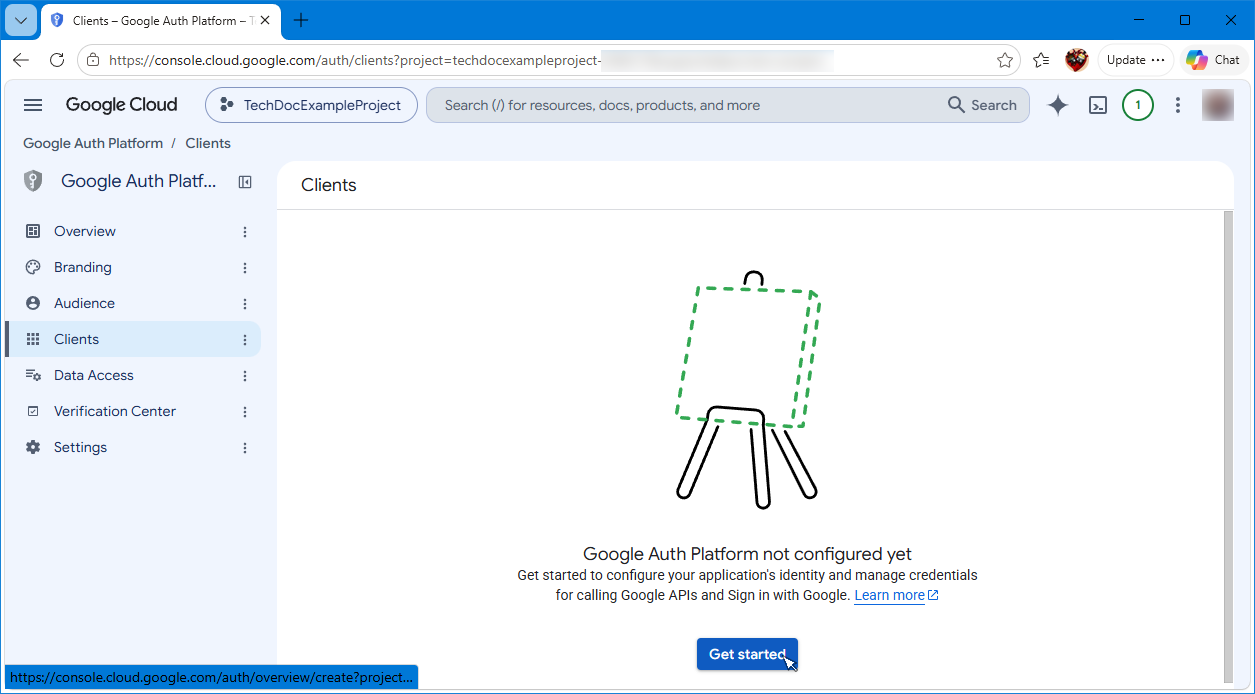The image size is (1255, 694).
Task: Close the Clients browser tab
Action: point(266,20)
